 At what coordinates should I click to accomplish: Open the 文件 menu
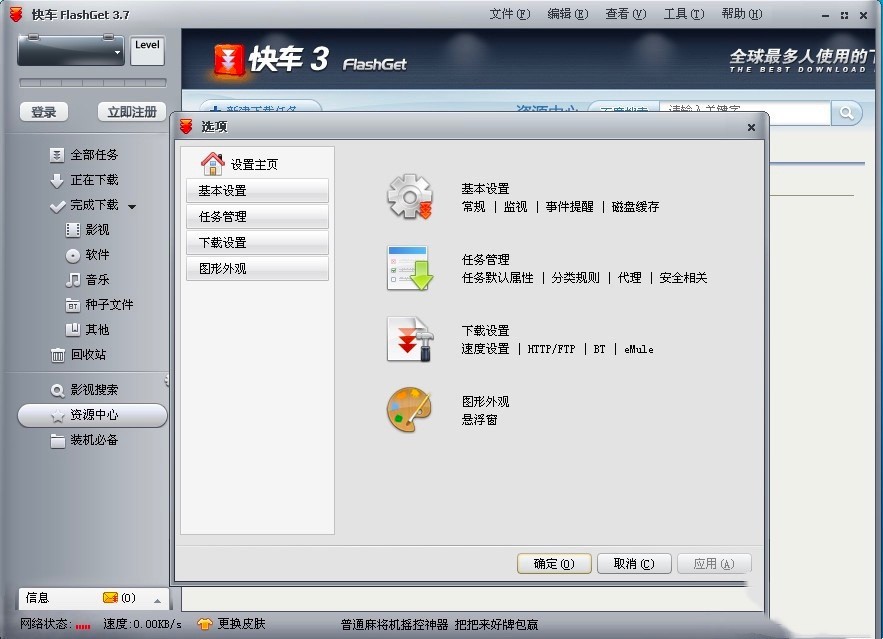[509, 15]
